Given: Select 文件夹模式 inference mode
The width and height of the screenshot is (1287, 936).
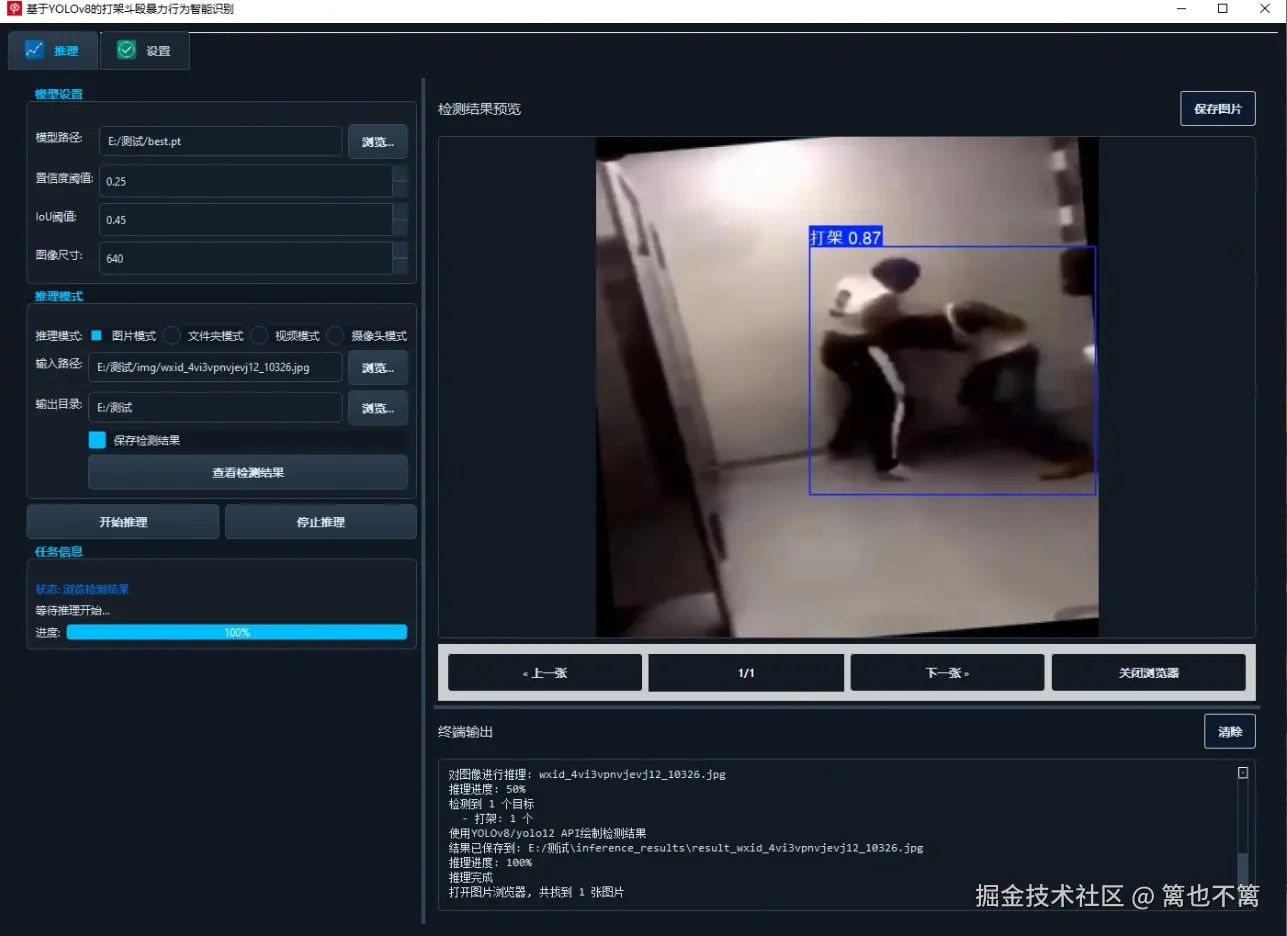Looking at the screenshot, I should pos(172,336).
